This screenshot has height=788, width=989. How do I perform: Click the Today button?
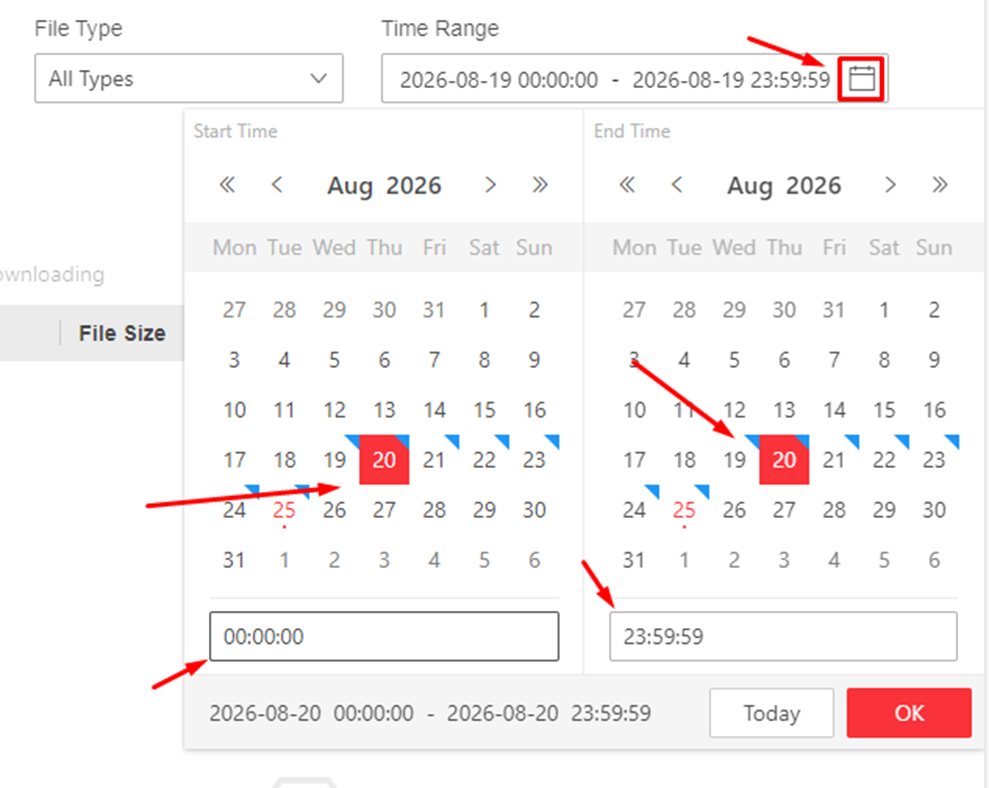tap(771, 713)
